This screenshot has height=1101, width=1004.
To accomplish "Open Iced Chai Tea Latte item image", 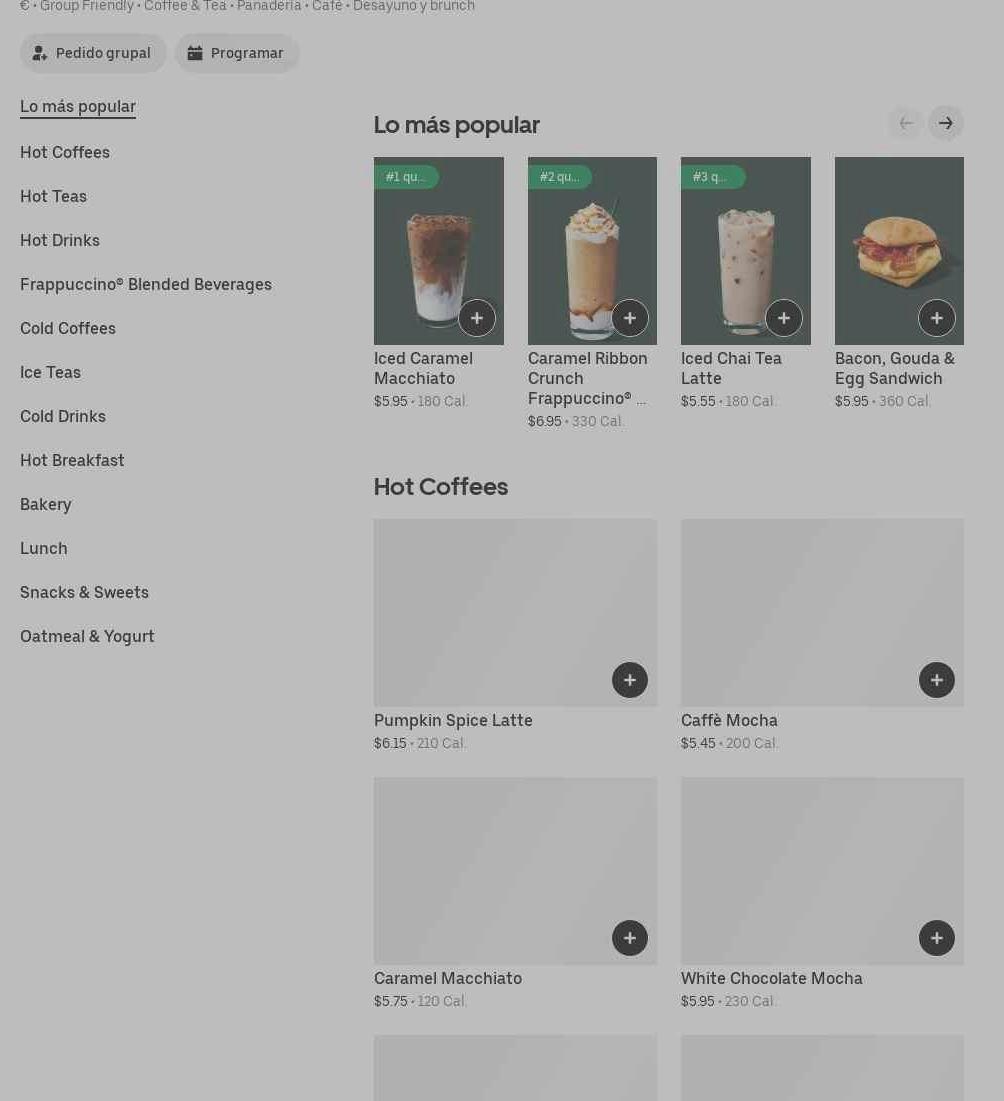I will (746, 251).
